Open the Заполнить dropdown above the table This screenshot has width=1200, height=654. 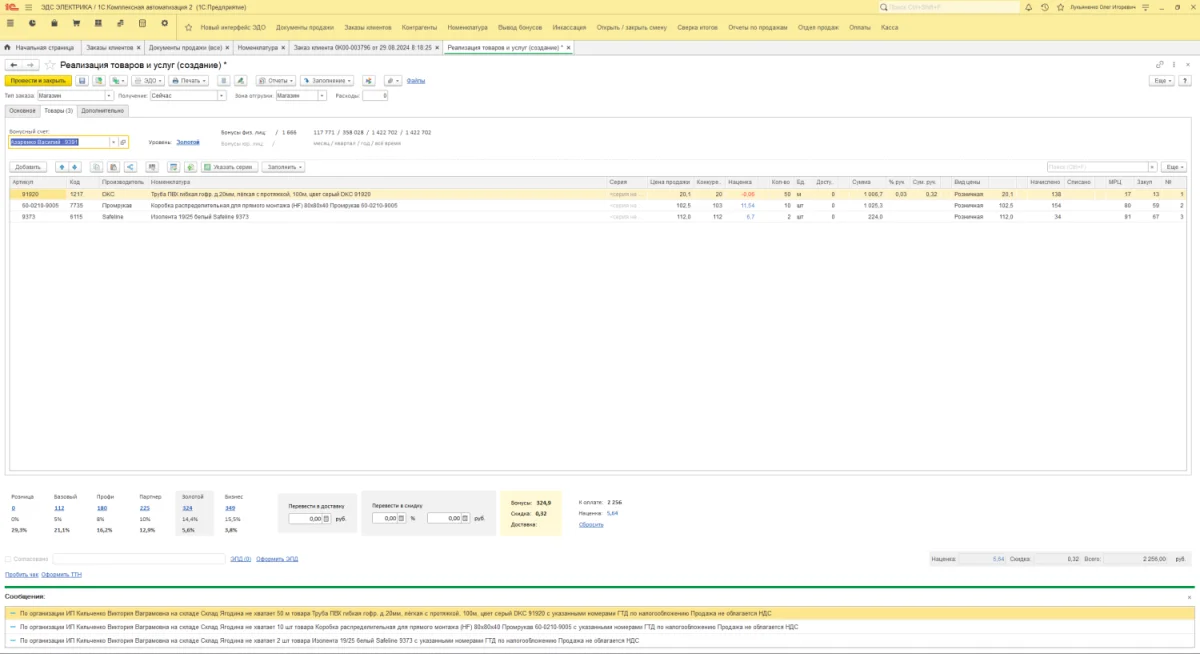[285, 167]
